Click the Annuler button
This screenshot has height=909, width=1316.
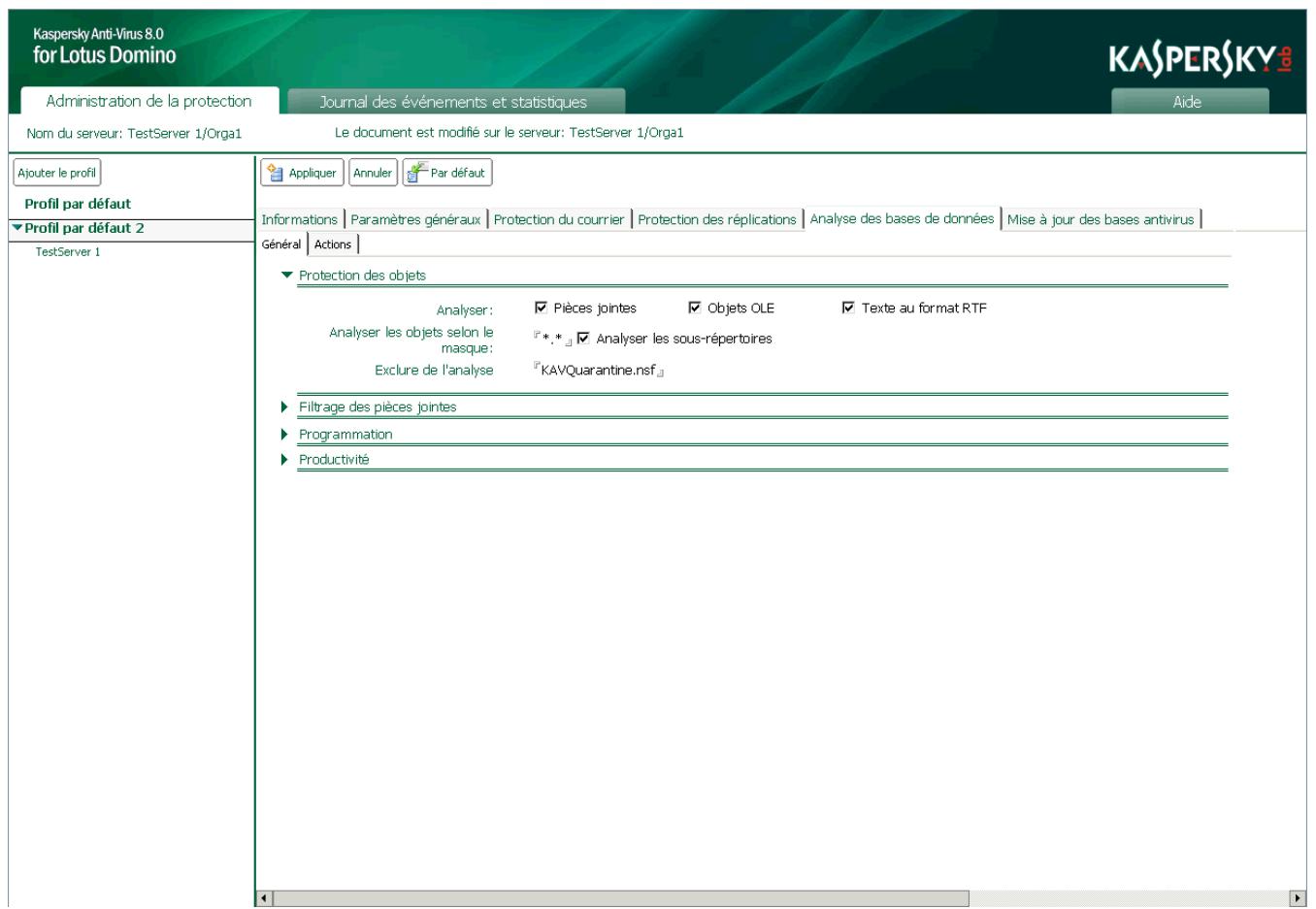(373, 173)
